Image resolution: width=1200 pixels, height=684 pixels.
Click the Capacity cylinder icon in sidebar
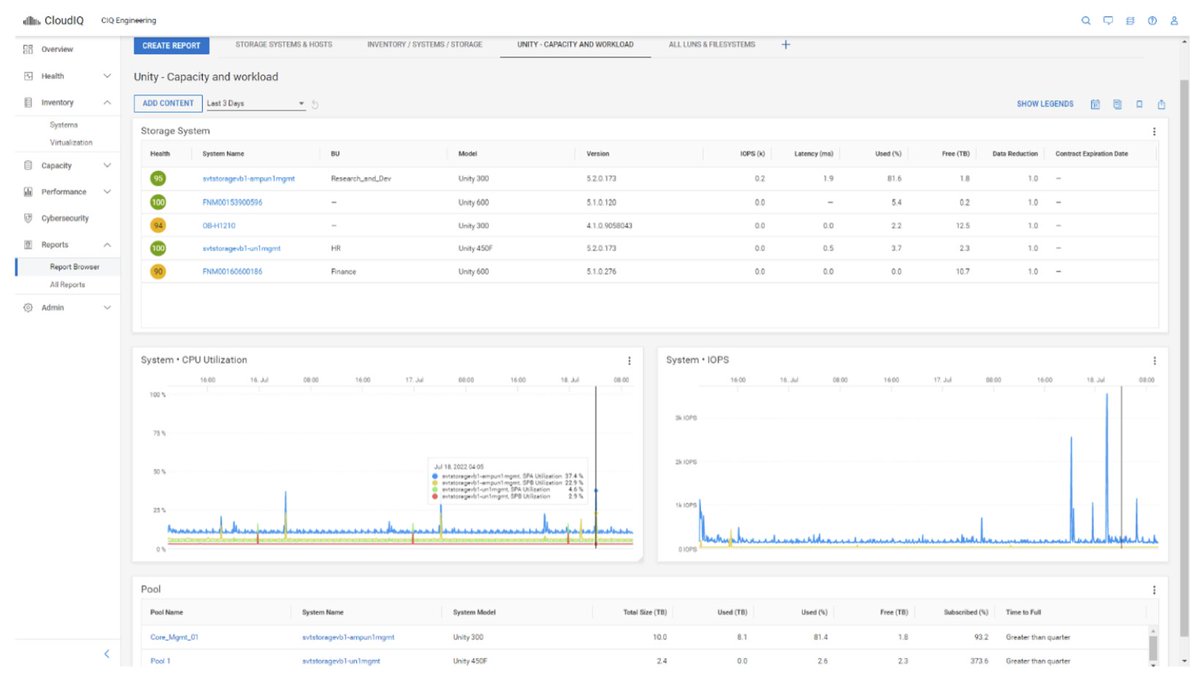[28, 166]
